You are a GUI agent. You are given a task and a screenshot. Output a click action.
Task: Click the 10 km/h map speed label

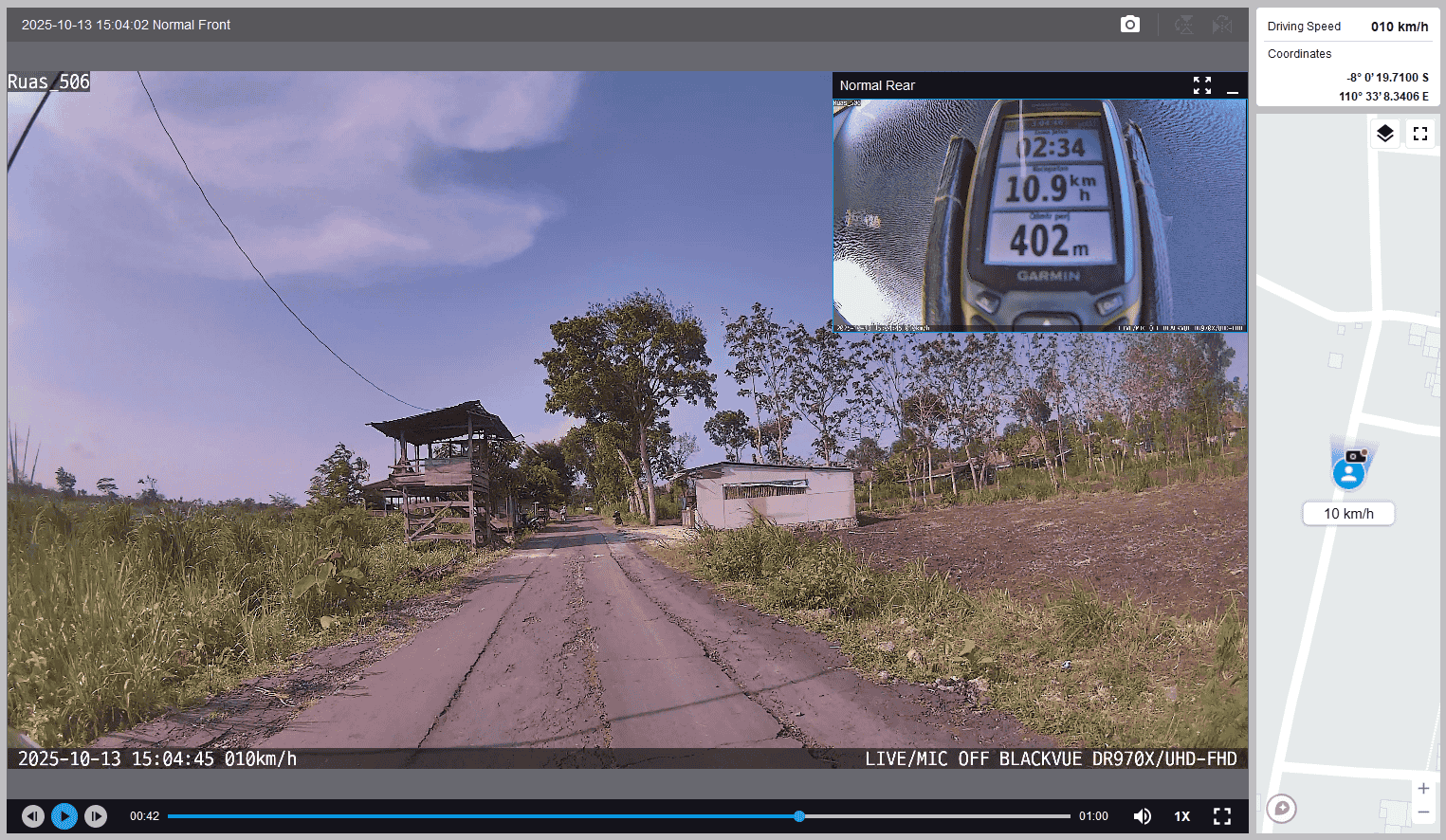click(x=1348, y=514)
